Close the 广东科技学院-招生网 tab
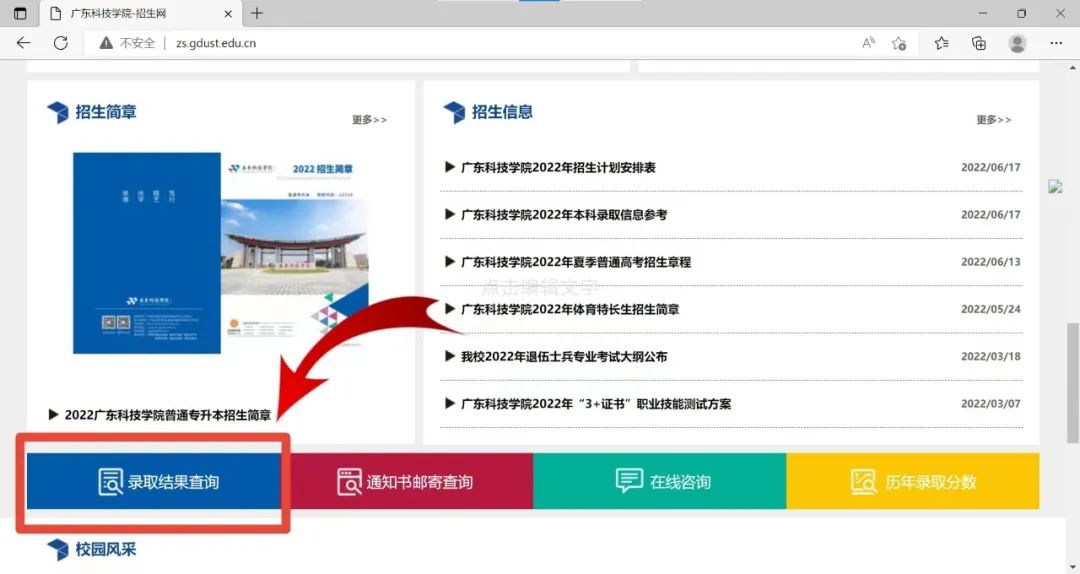 [228, 13]
